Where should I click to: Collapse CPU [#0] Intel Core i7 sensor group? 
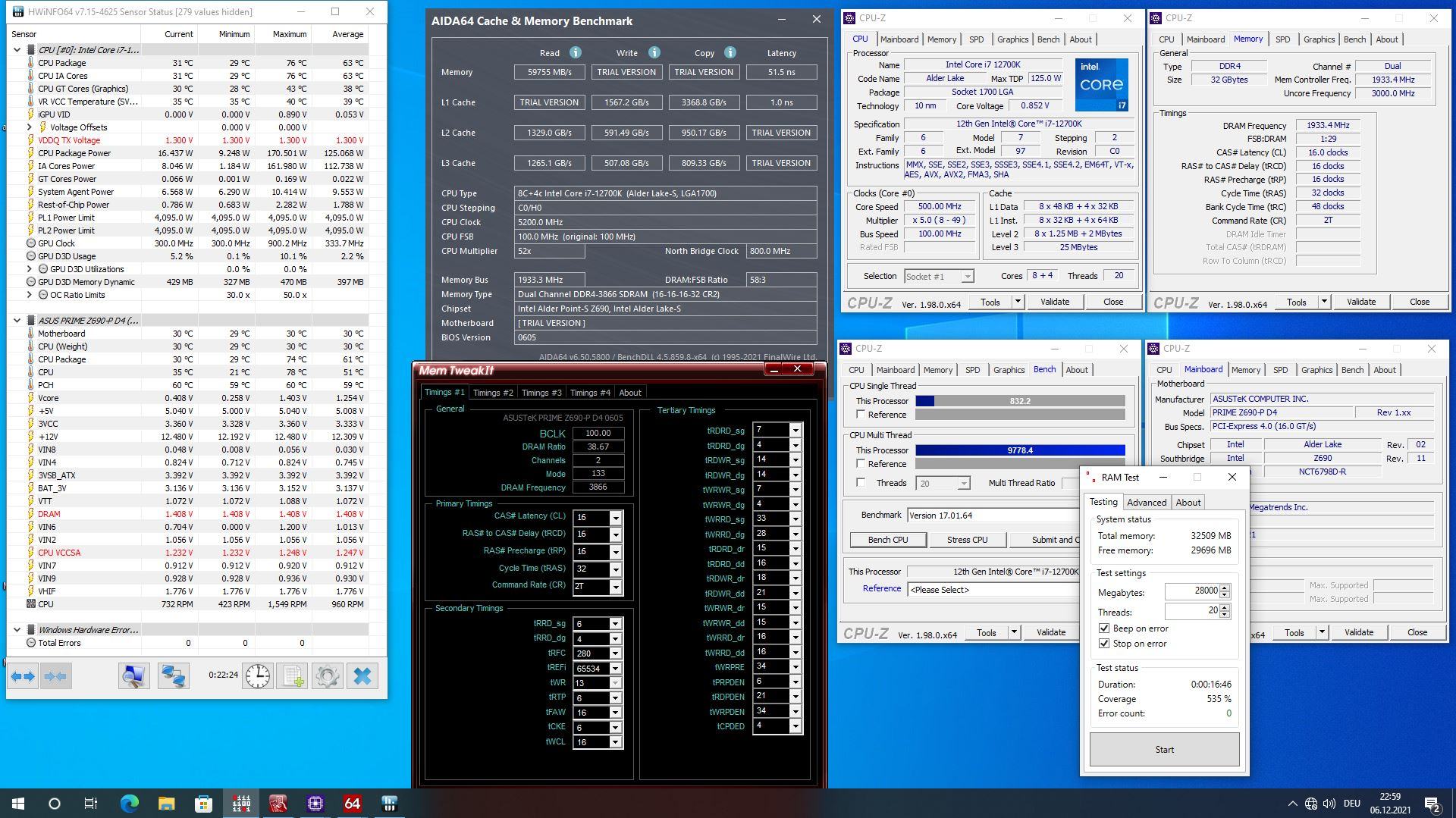(x=17, y=50)
